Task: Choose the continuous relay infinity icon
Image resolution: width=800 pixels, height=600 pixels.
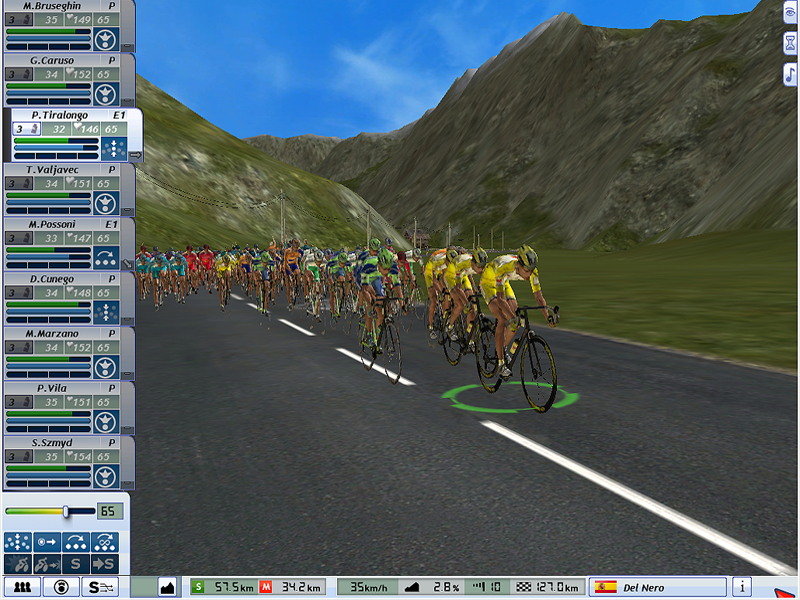Action: pyautogui.click(x=104, y=542)
